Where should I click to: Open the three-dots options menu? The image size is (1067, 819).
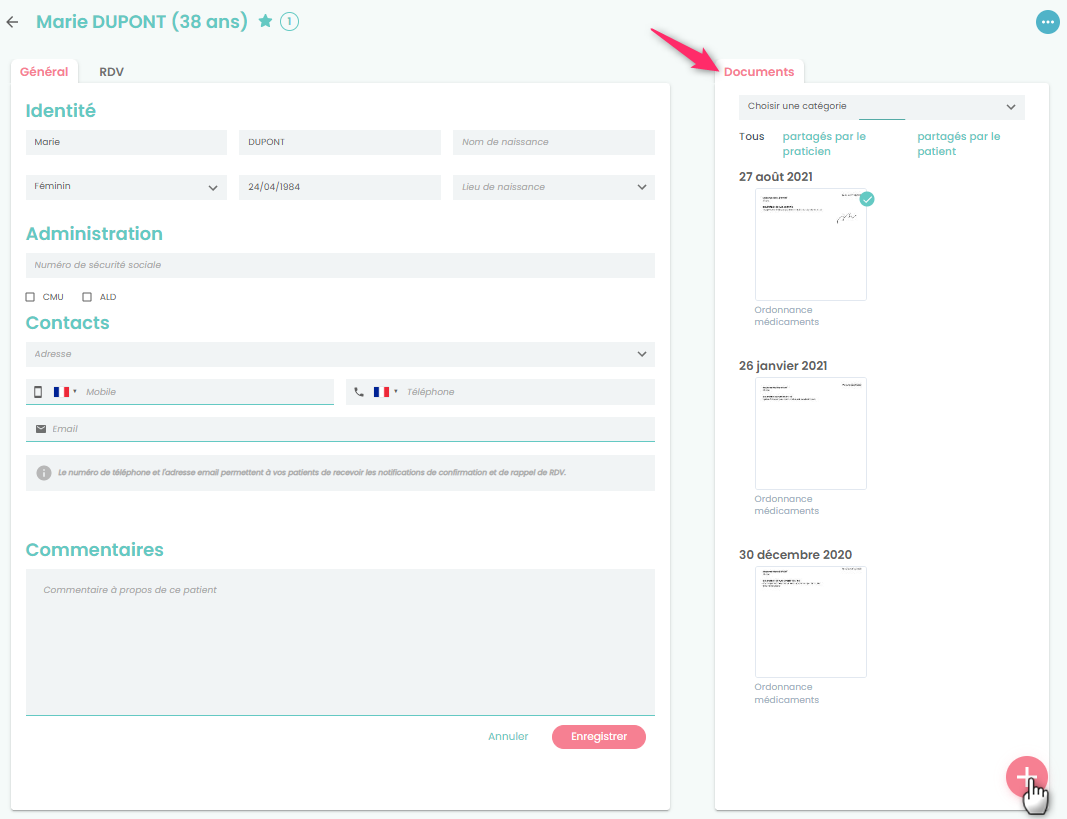click(1047, 21)
